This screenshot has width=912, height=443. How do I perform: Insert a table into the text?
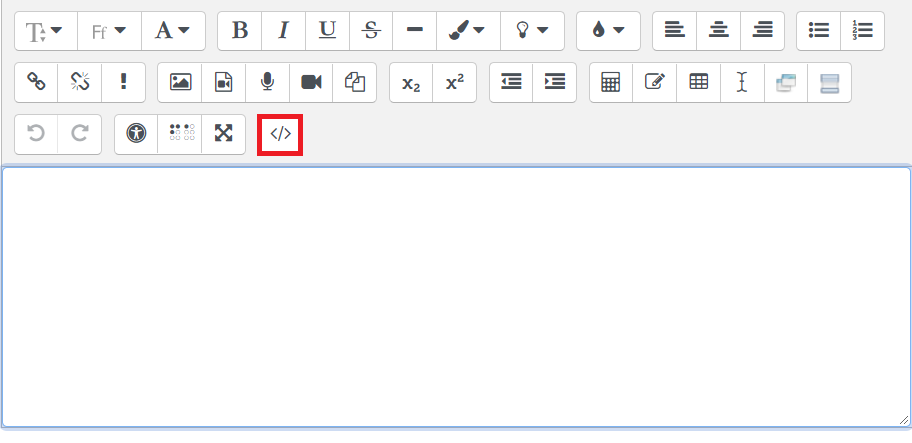[699, 83]
